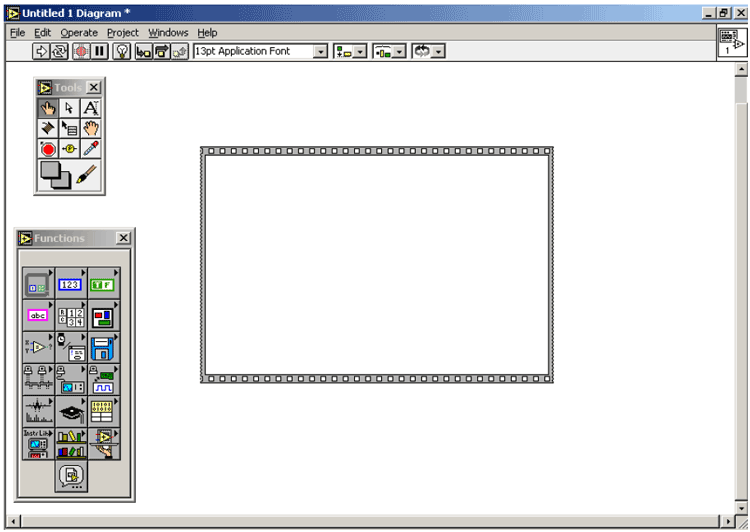
Task: Click the Step Out button
Action: coord(180,51)
